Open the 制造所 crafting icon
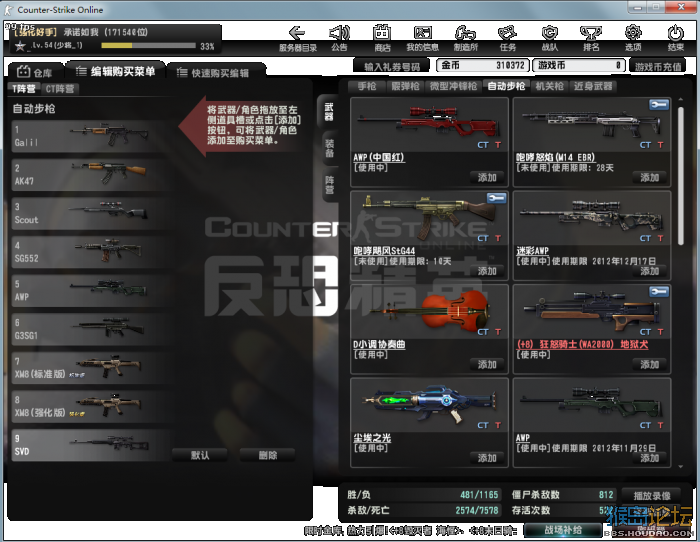700x542 pixels. (x=465, y=33)
